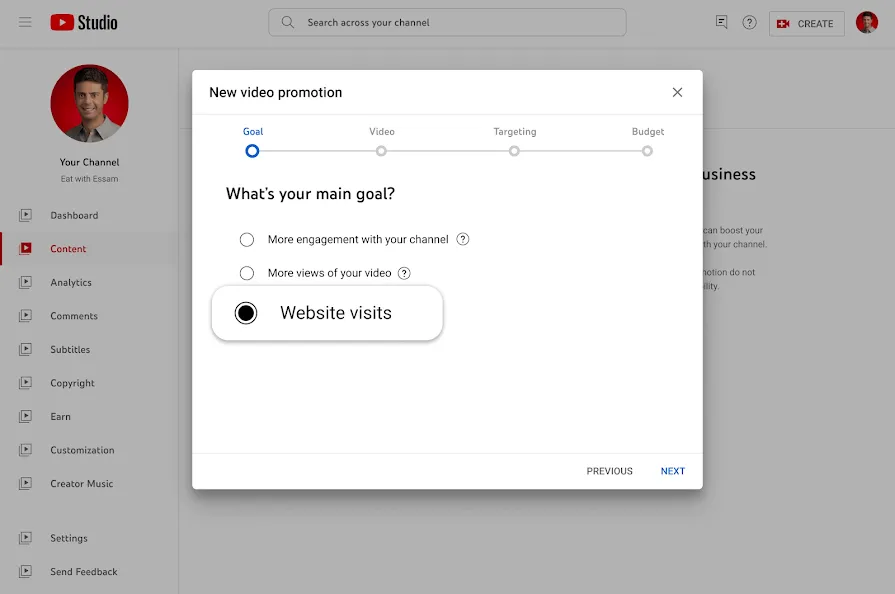Open Creator Music from the sidebar

[81, 484]
